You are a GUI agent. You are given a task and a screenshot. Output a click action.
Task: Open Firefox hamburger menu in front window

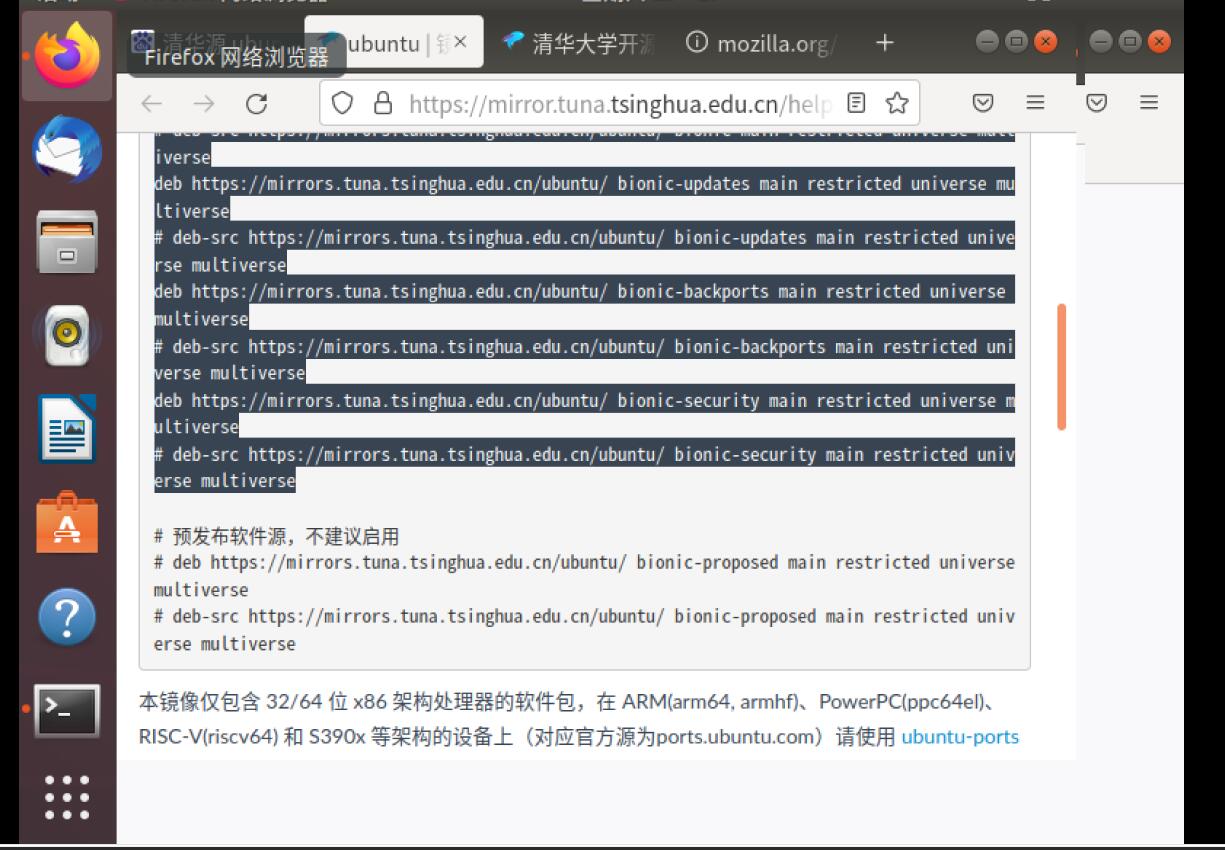pyautogui.click(x=1036, y=103)
